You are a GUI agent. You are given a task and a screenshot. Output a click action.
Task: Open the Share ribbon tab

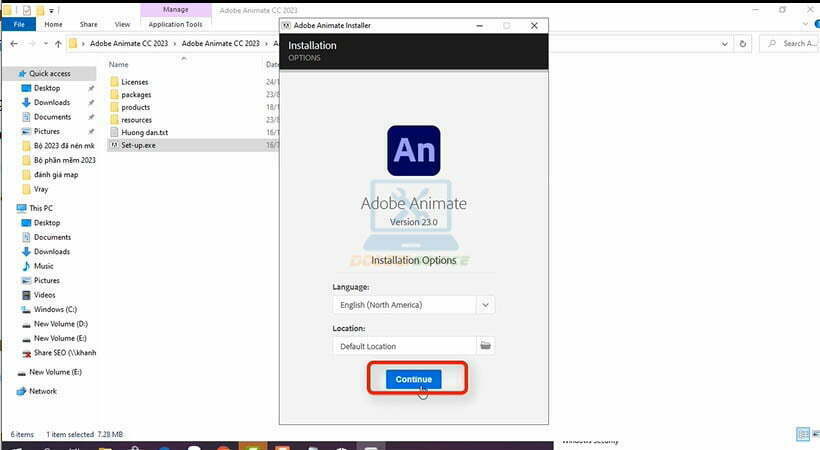click(88, 24)
